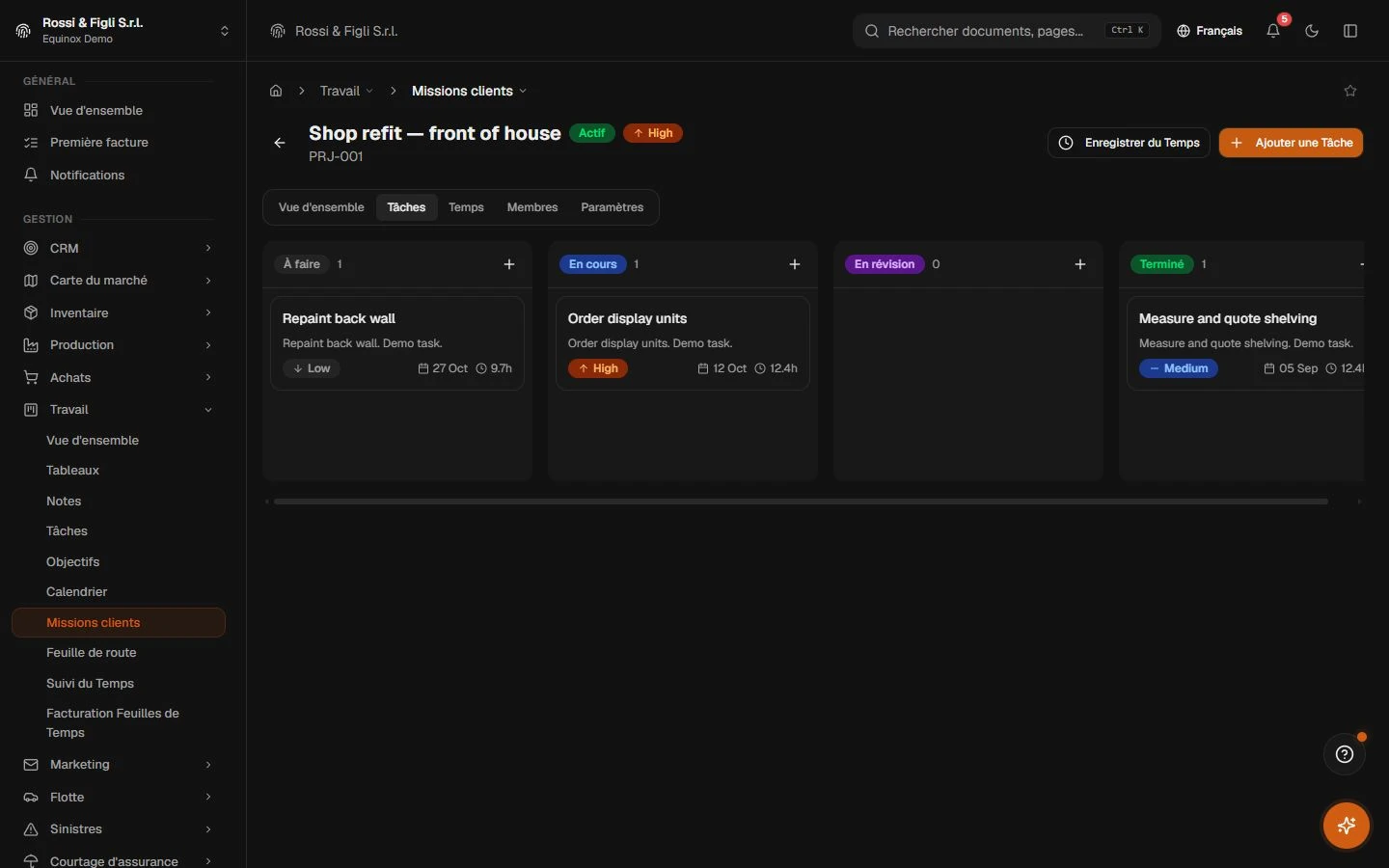Click the home breadcrumb icon
This screenshot has height=868, width=1389.
click(x=276, y=91)
